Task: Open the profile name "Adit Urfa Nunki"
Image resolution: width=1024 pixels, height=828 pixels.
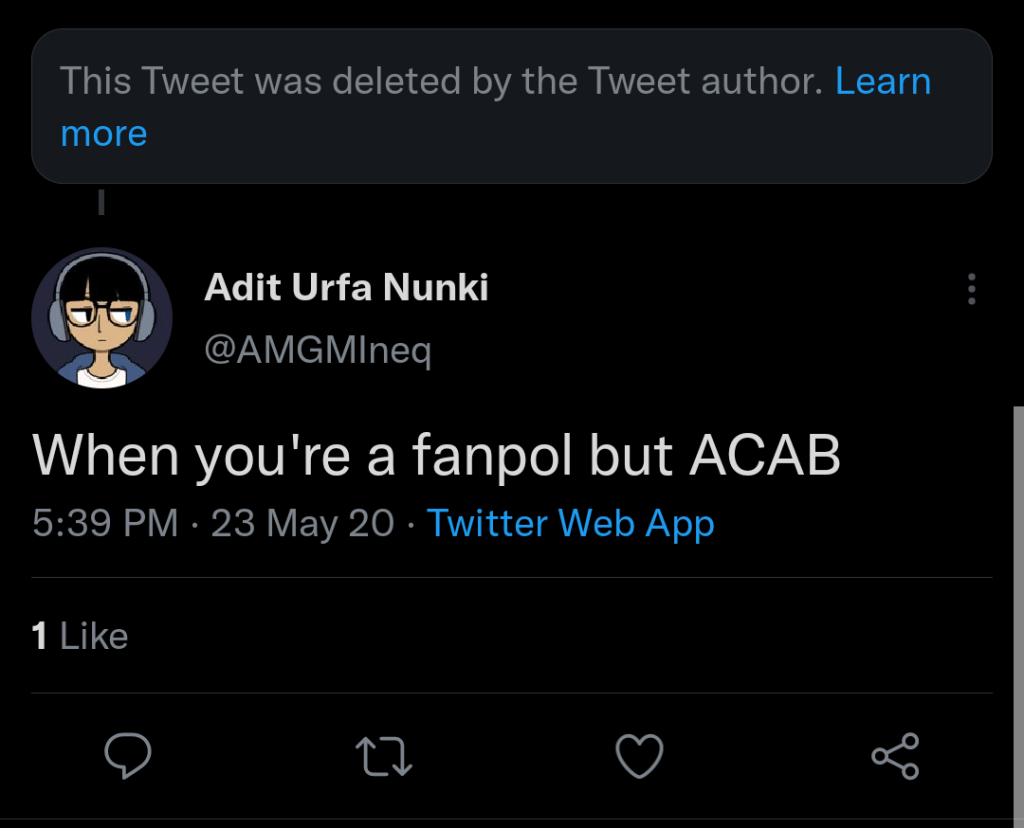Action: (346, 288)
